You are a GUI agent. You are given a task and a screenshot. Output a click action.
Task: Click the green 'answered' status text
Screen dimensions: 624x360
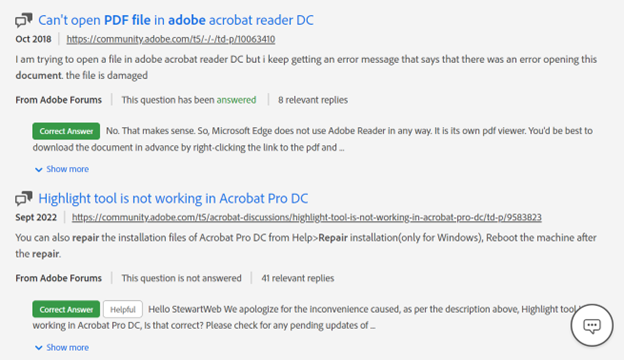pos(236,100)
